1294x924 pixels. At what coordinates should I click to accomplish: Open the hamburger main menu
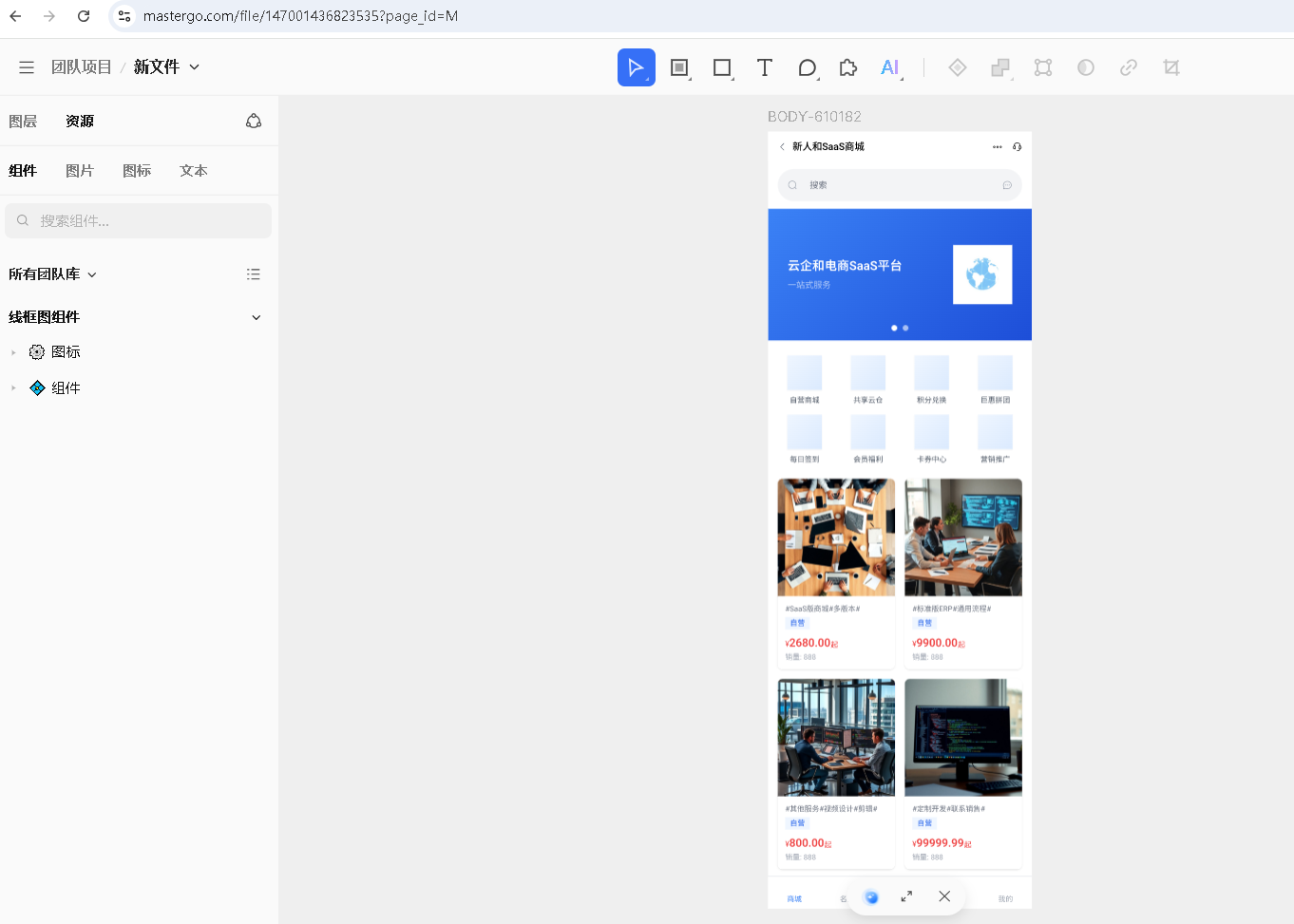tap(27, 67)
